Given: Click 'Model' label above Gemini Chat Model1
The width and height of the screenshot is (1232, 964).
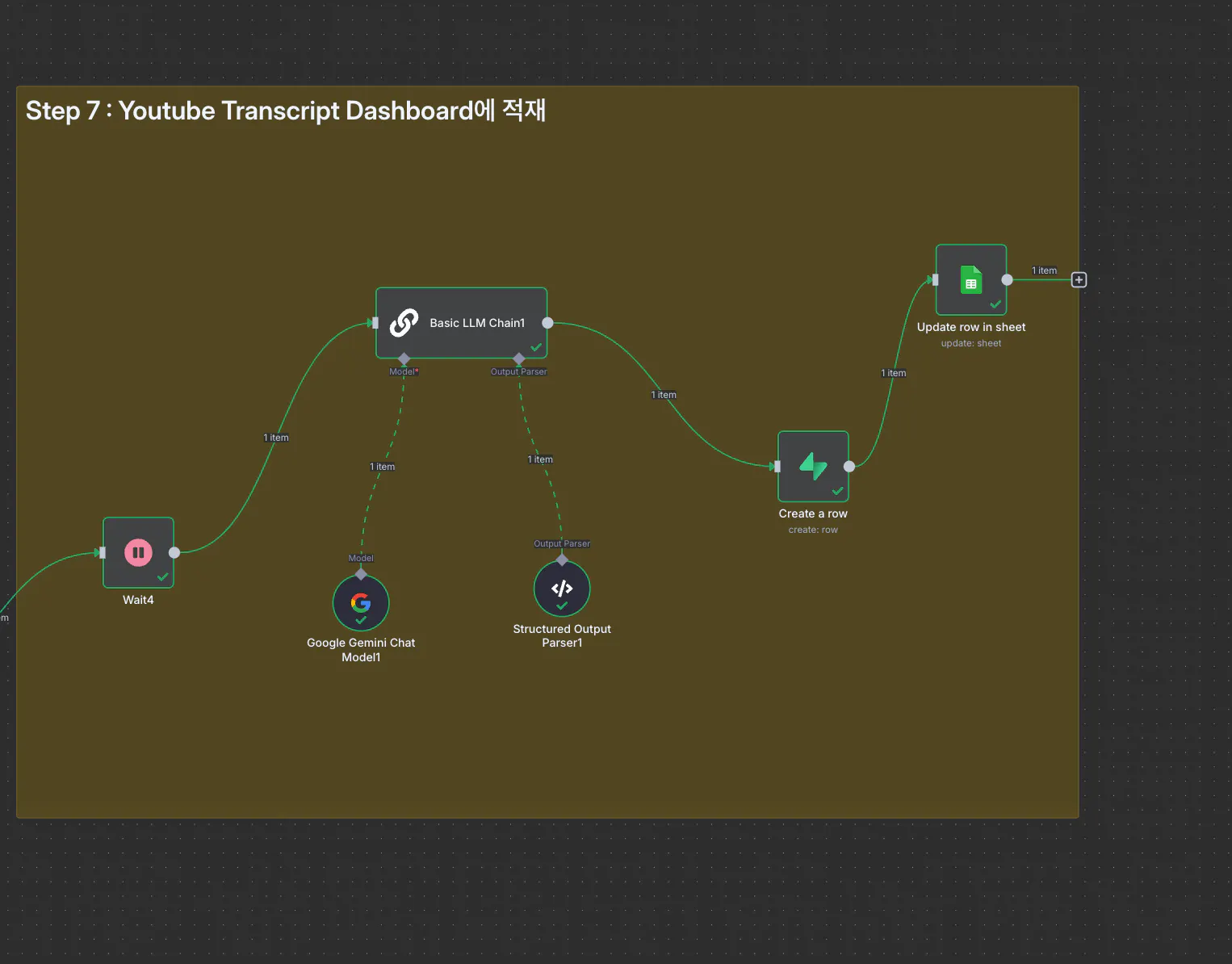Looking at the screenshot, I should (361, 558).
